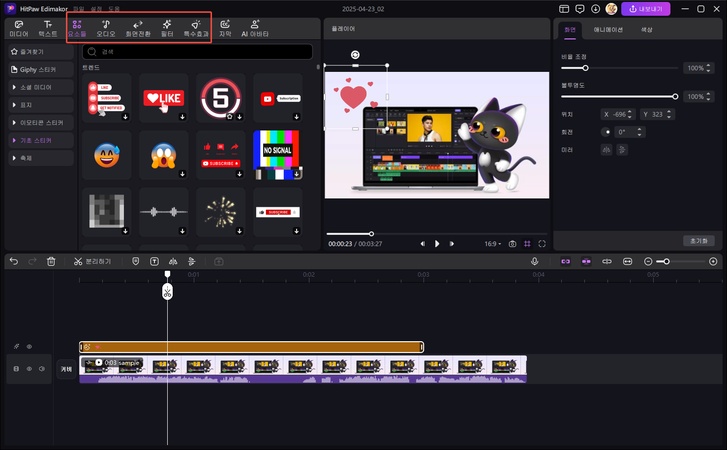The height and width of the screenshot is (450, 727).
Task: Open the AI 아바타 tool
Action: point(255,28)
